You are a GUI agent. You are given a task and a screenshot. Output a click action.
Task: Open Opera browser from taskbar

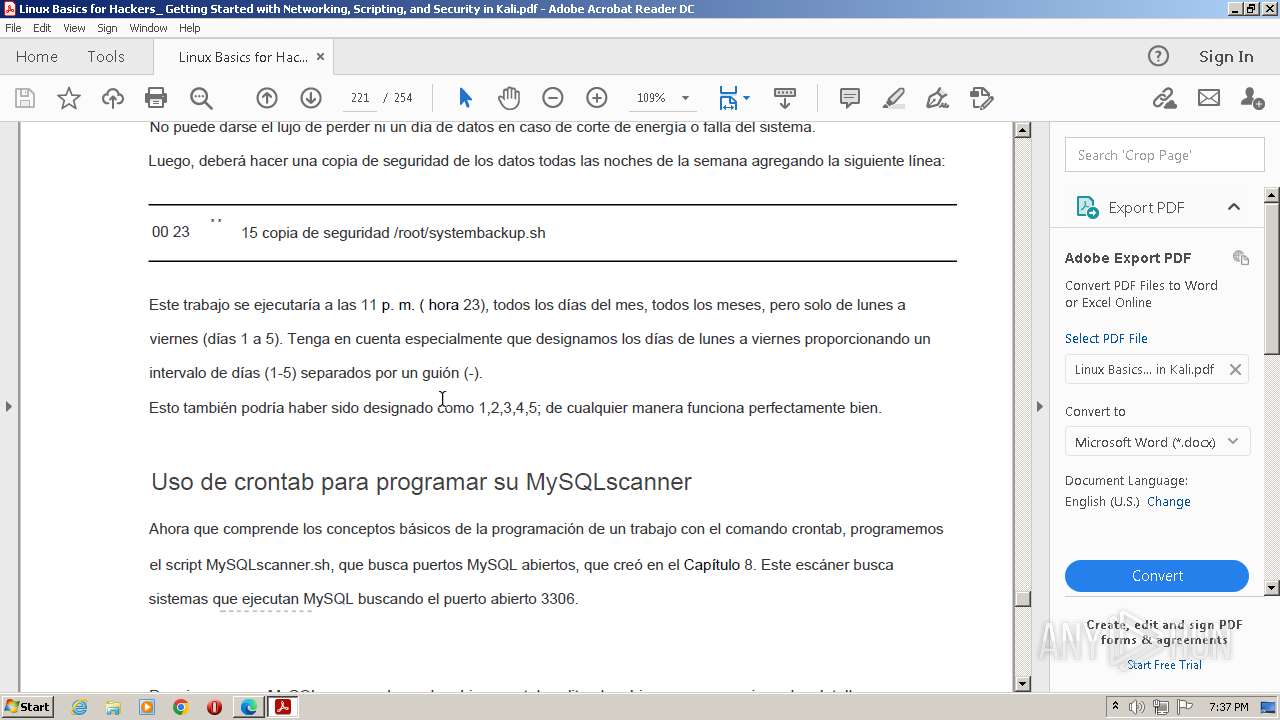pyautogui.click(x=214, y=707)
